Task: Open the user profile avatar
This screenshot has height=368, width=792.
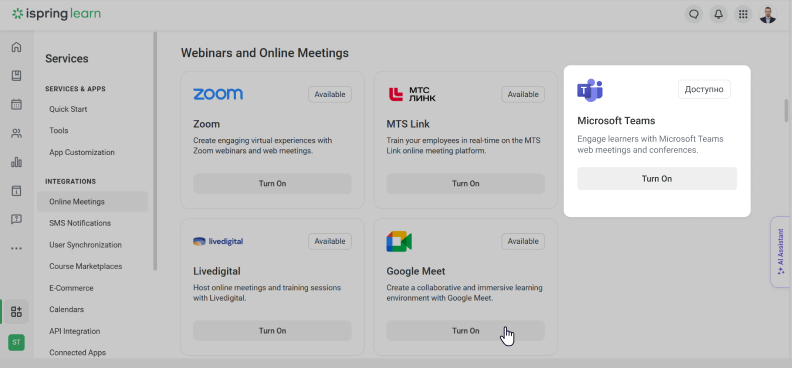Action: point(768,14)
